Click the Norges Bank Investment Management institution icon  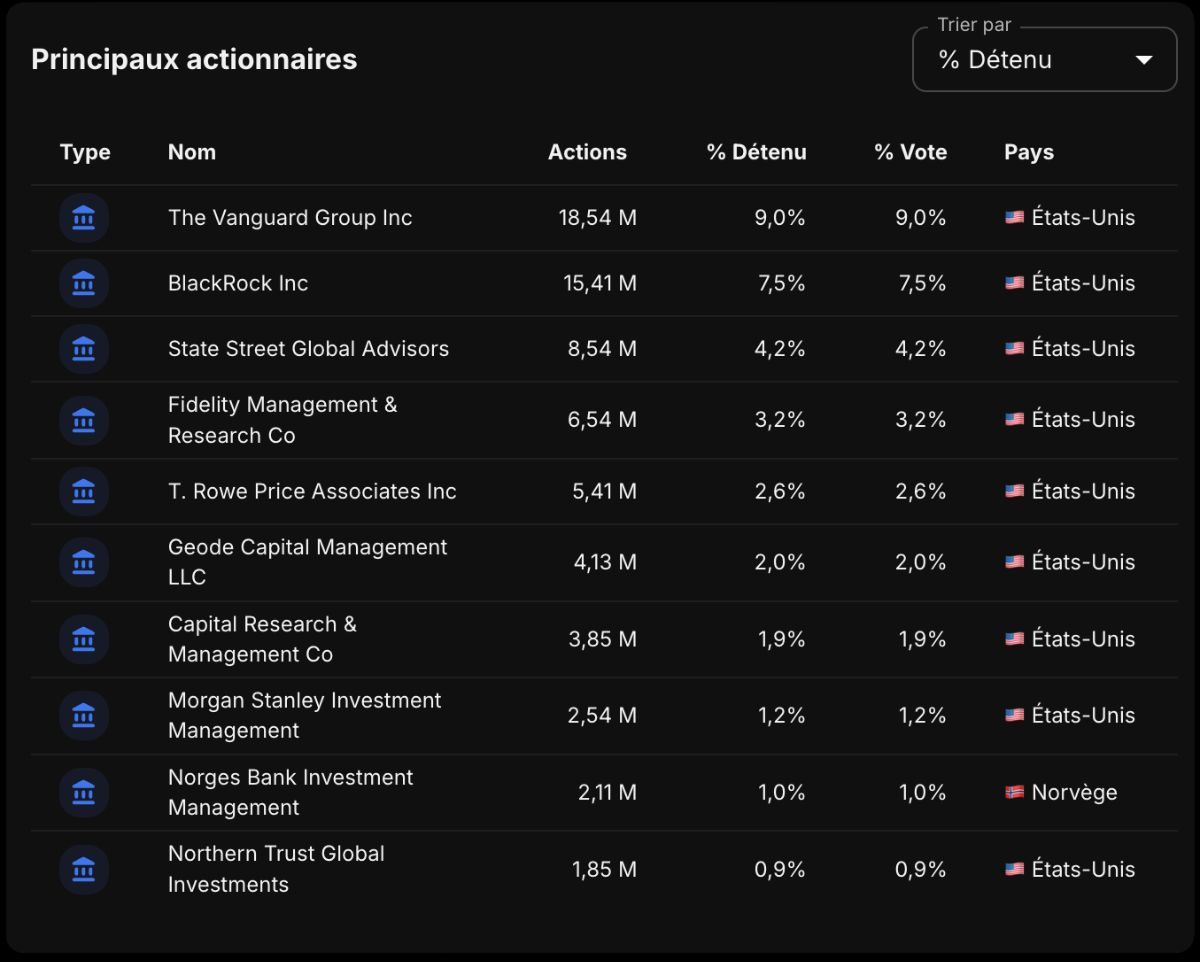click(x=84, y=793)
